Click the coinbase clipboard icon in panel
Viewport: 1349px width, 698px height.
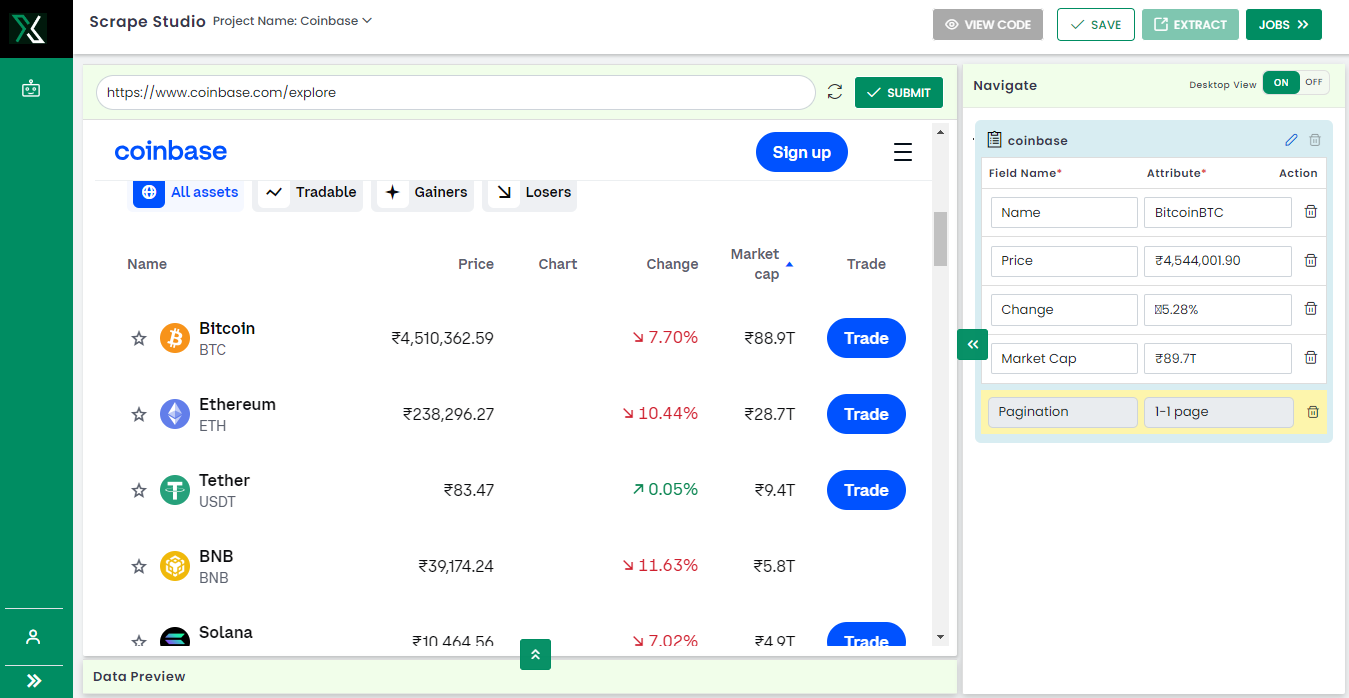tap(994, 140)
